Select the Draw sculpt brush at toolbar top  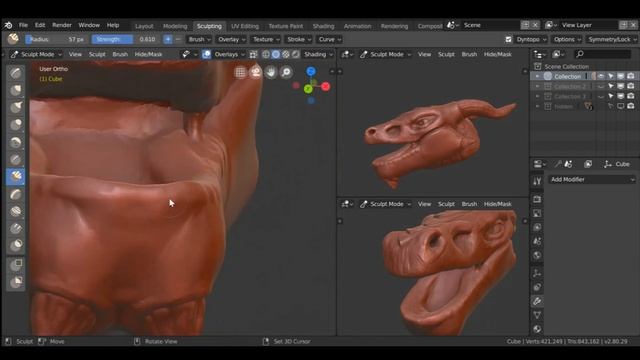point(16,73)
